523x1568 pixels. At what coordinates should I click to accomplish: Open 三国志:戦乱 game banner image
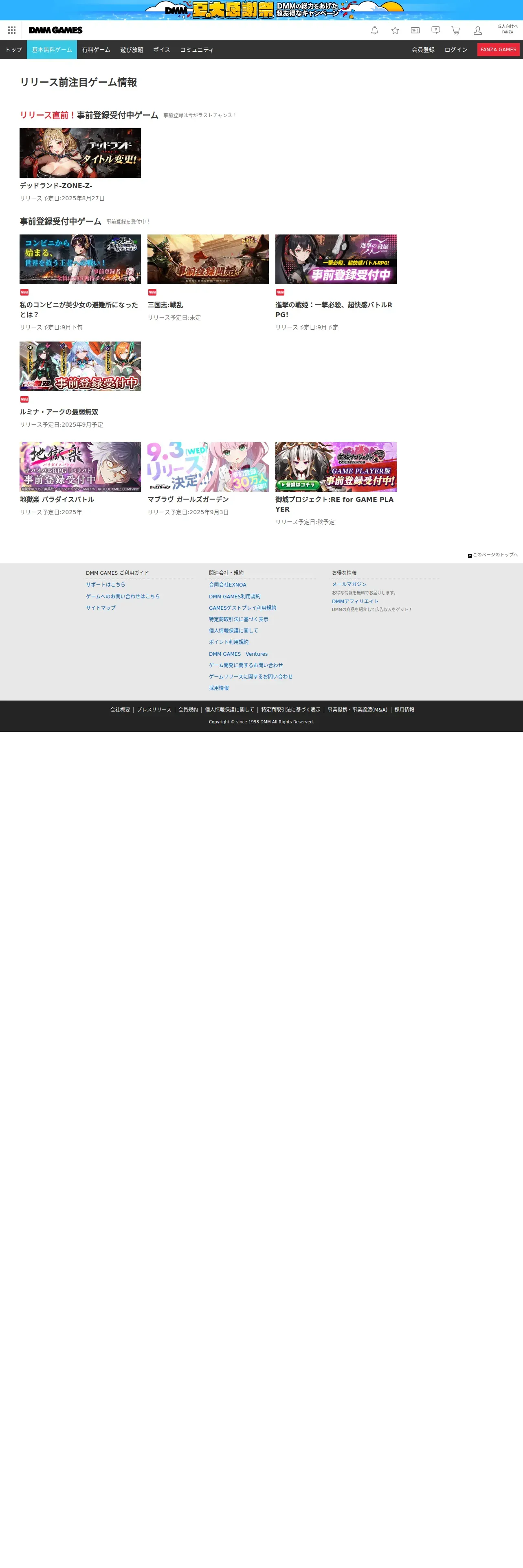point(208,259)
